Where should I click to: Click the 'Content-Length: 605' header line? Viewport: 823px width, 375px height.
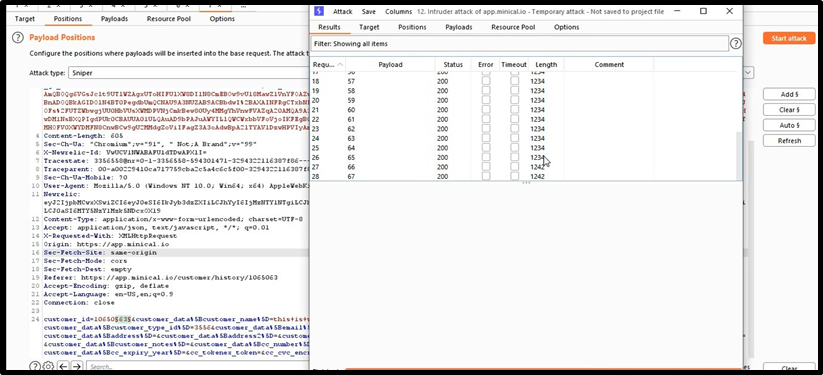83,136
